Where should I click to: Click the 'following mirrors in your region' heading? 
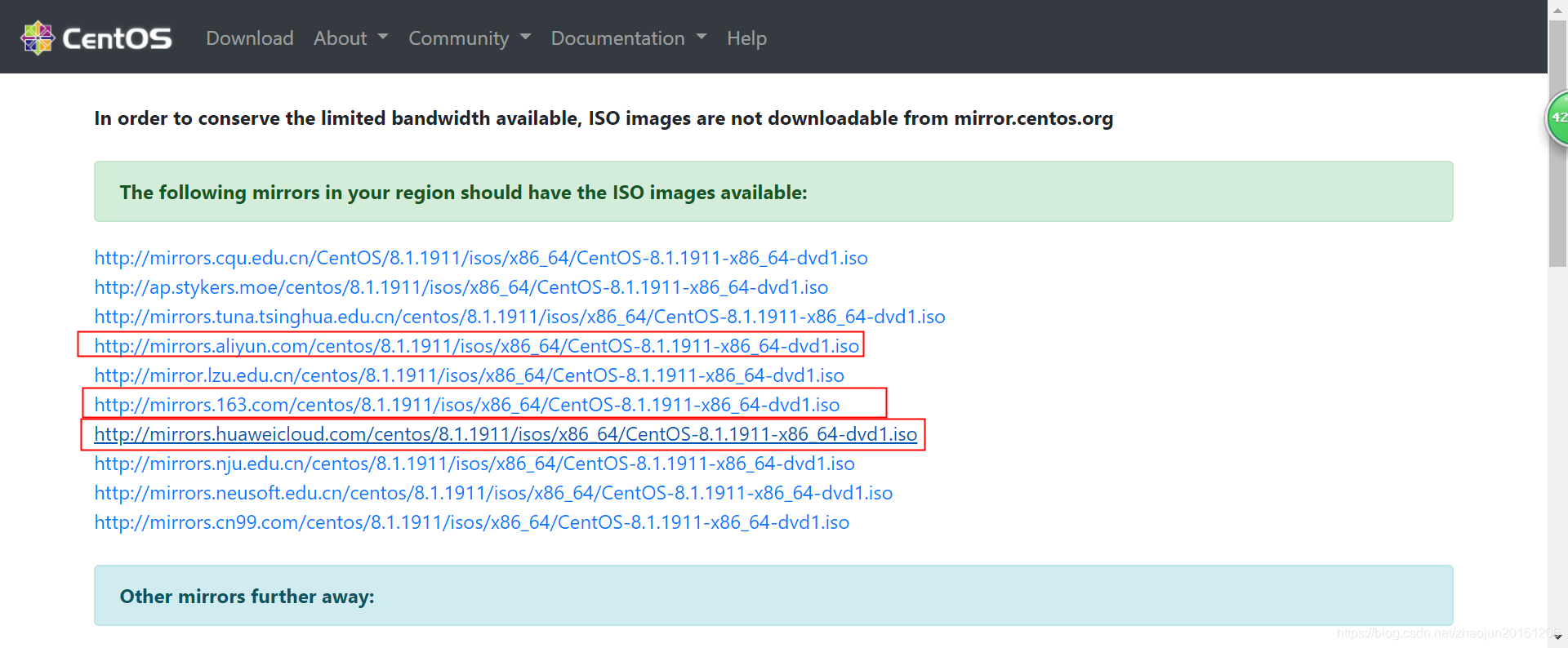[x=463, y=193]
